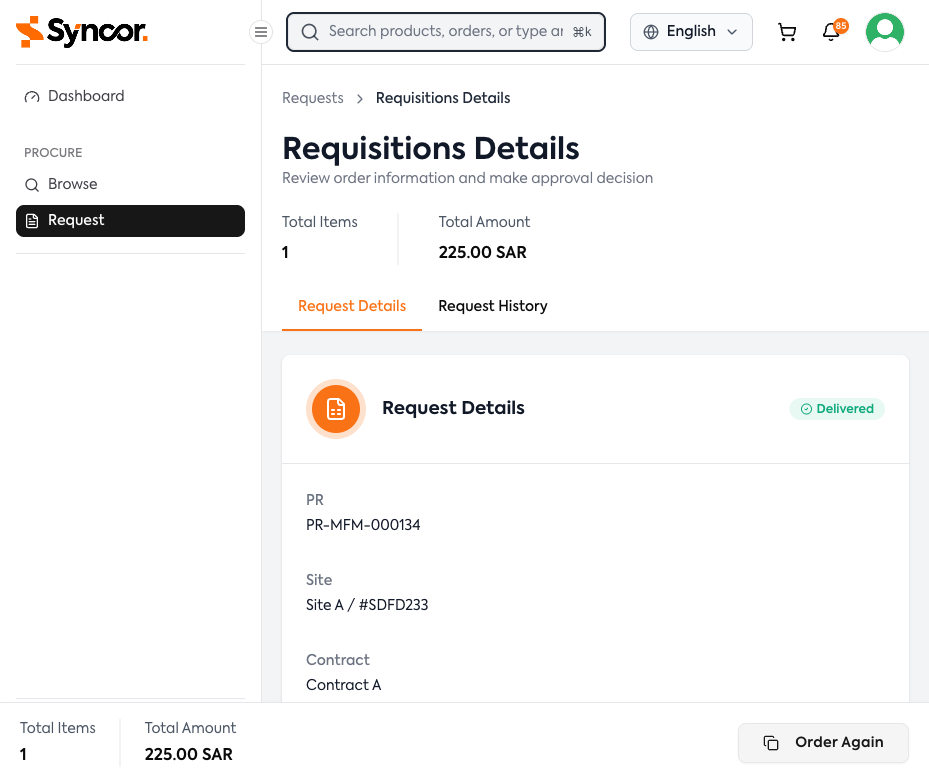Click the copy icon in Order Again
The width and height of the screenshot is (929, 783).
tap(771, 743)
